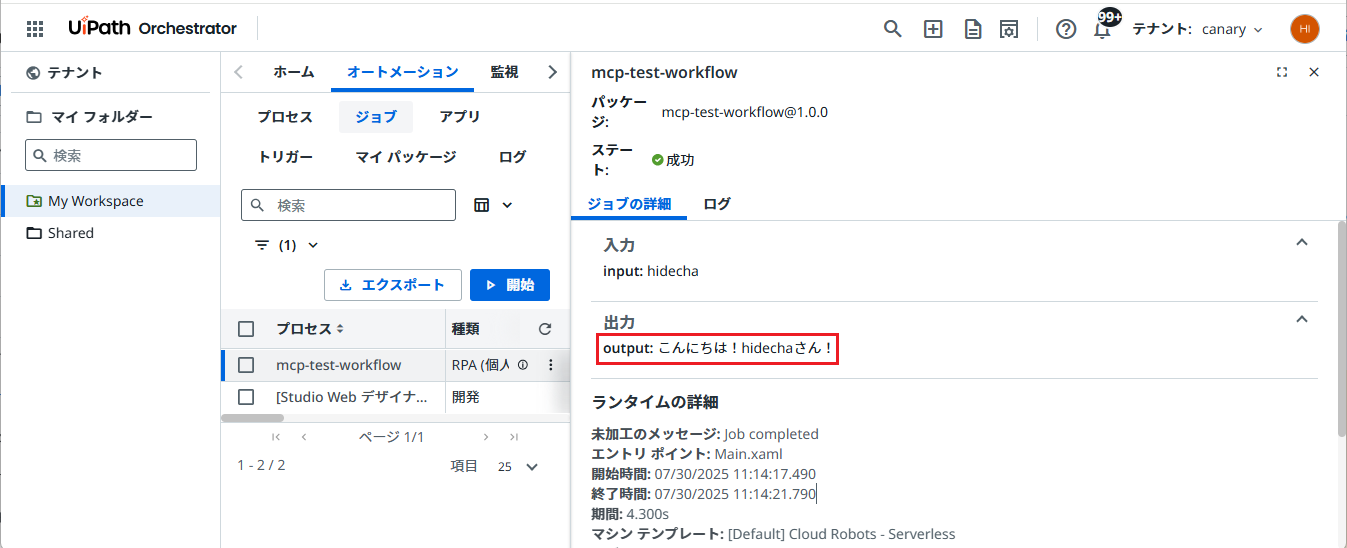Go to first page of job list
Image resolution: width=1347 pixels, height=548 pixels.
point(277,437)
